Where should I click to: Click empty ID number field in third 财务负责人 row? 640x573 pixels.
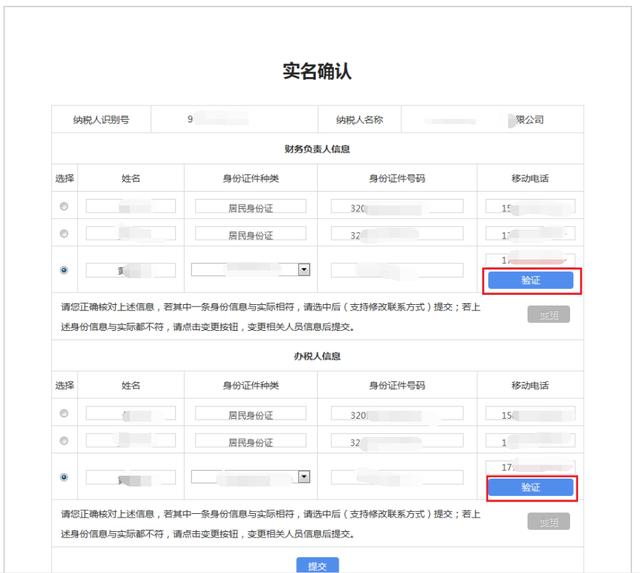coord(397,270)
